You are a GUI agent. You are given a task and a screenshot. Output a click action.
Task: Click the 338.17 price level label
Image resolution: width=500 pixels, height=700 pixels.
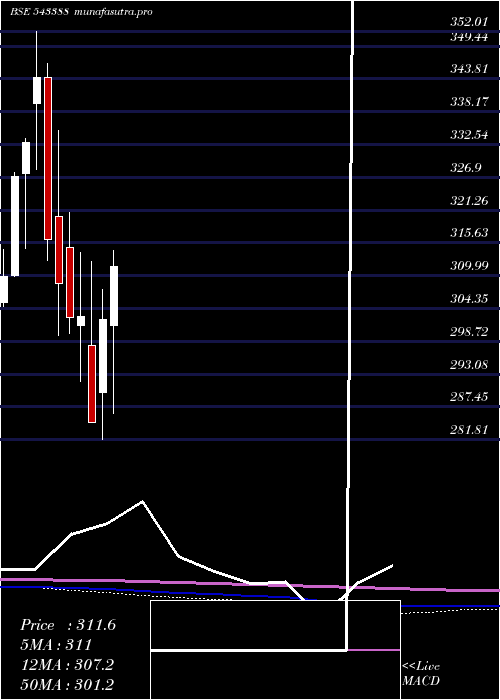[x=469, y=102]
